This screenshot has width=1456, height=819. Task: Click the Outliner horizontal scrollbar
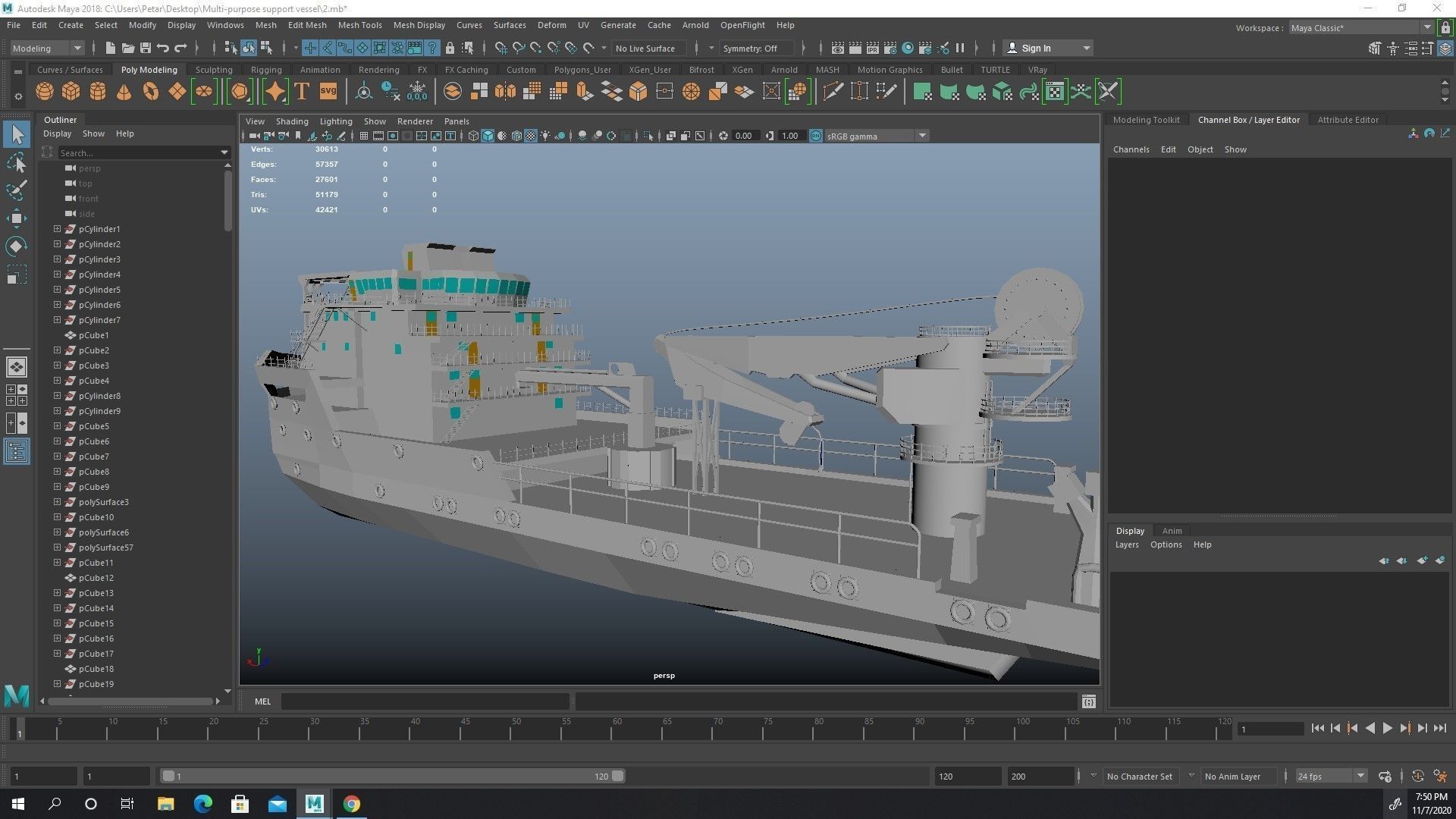(x=129, y=701)
